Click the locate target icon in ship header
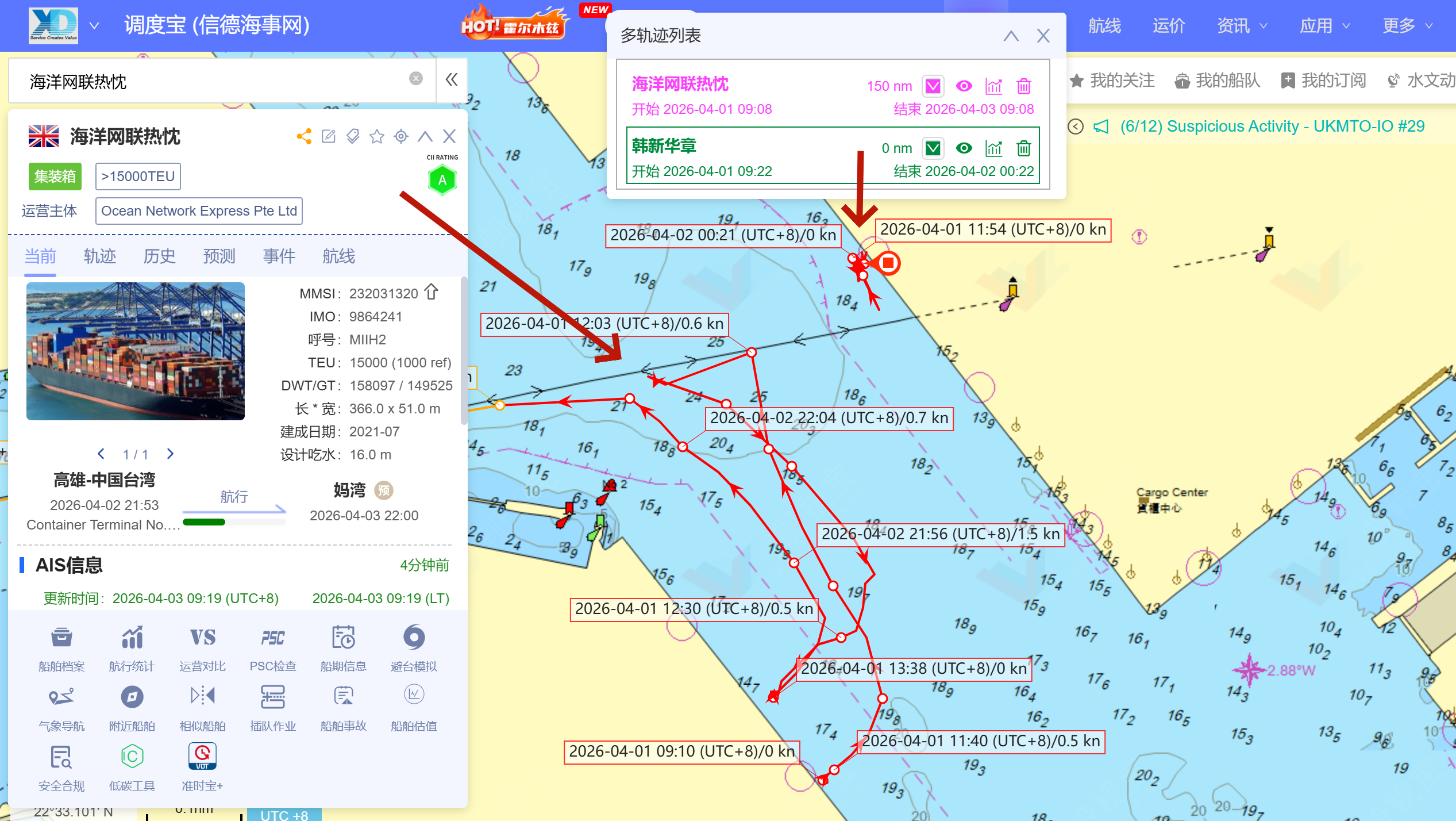The image size is (1456, 821). (401, 136)
